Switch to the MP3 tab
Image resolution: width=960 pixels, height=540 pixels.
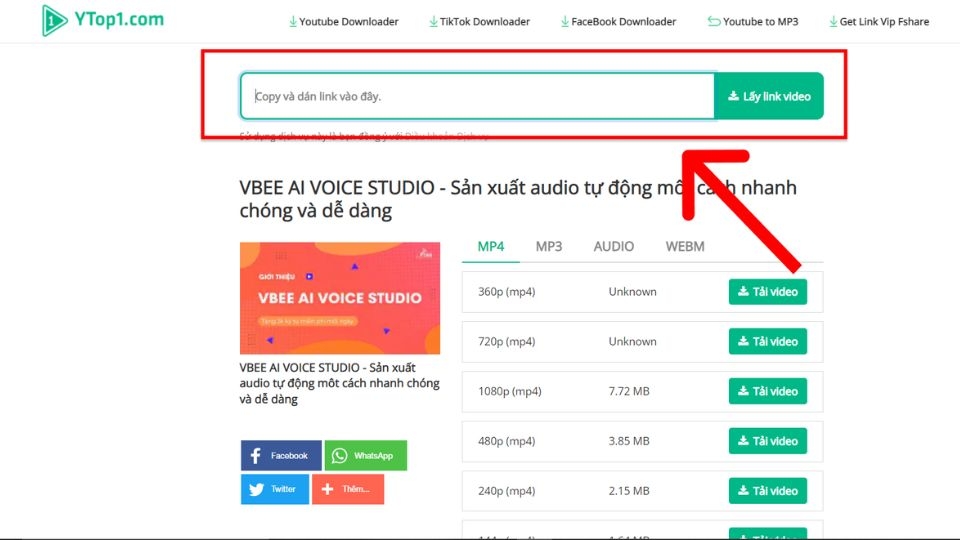point(549,246)
